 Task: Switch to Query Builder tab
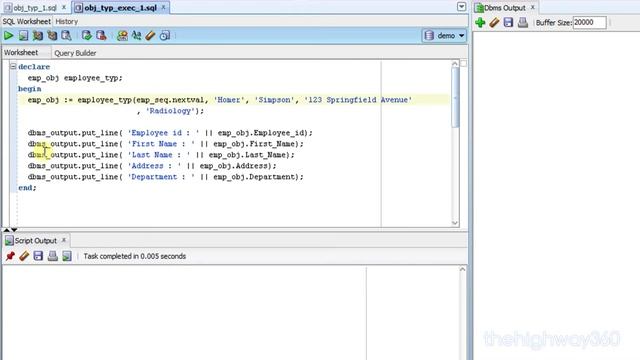pyautogui.click(x=75, y=53)
